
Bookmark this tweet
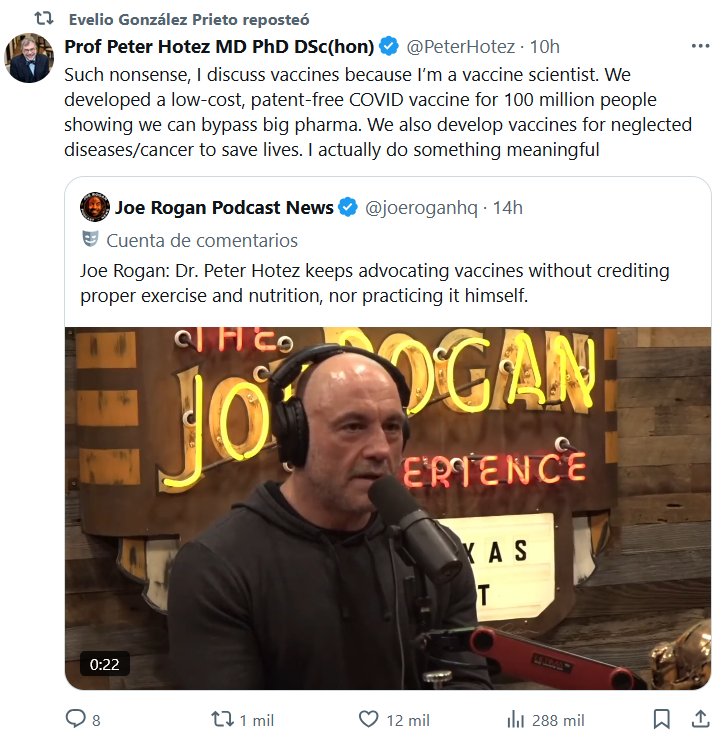661,719
